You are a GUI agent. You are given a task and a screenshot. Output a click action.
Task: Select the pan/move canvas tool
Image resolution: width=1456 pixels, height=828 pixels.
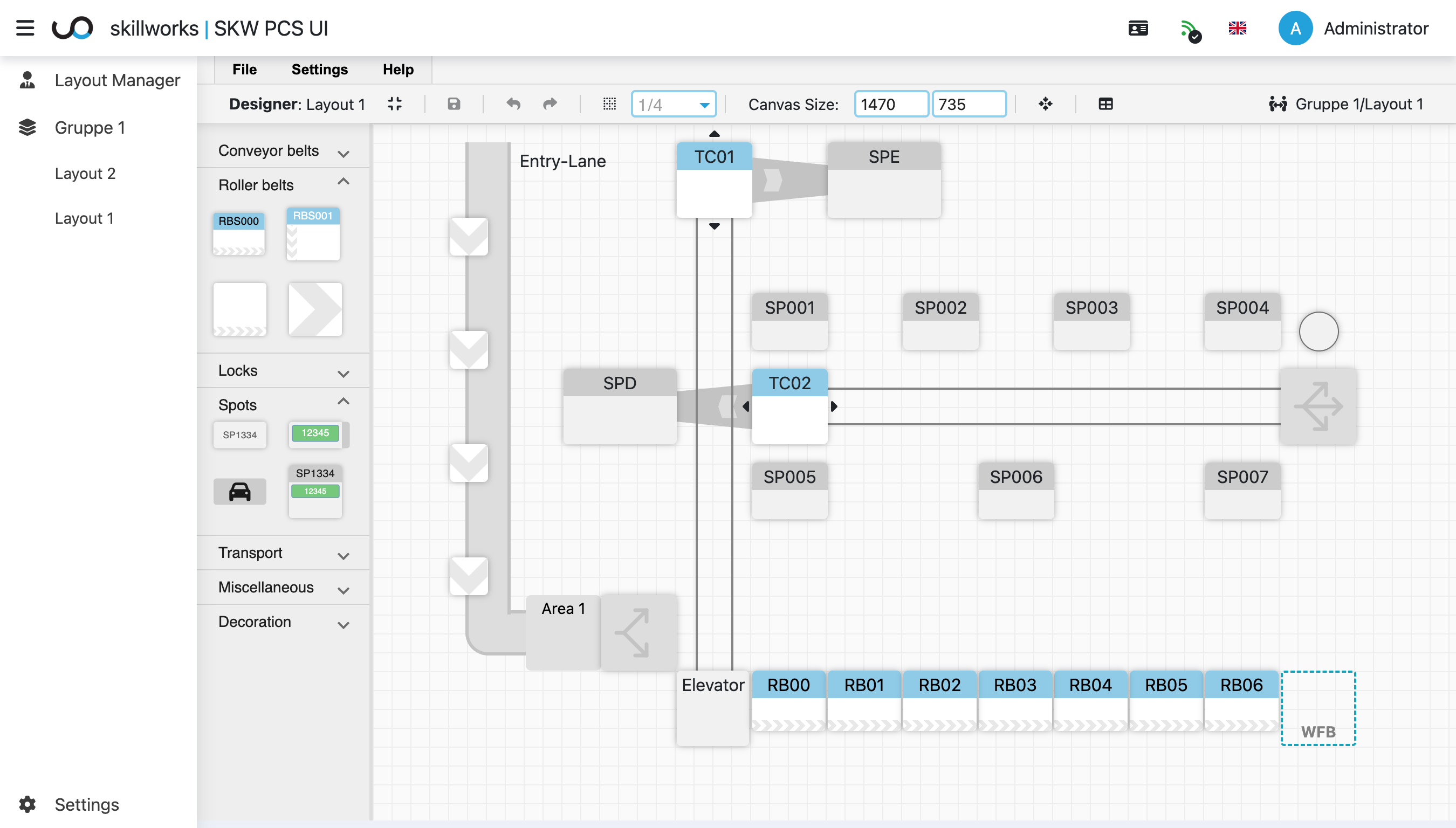point(1046,103)
